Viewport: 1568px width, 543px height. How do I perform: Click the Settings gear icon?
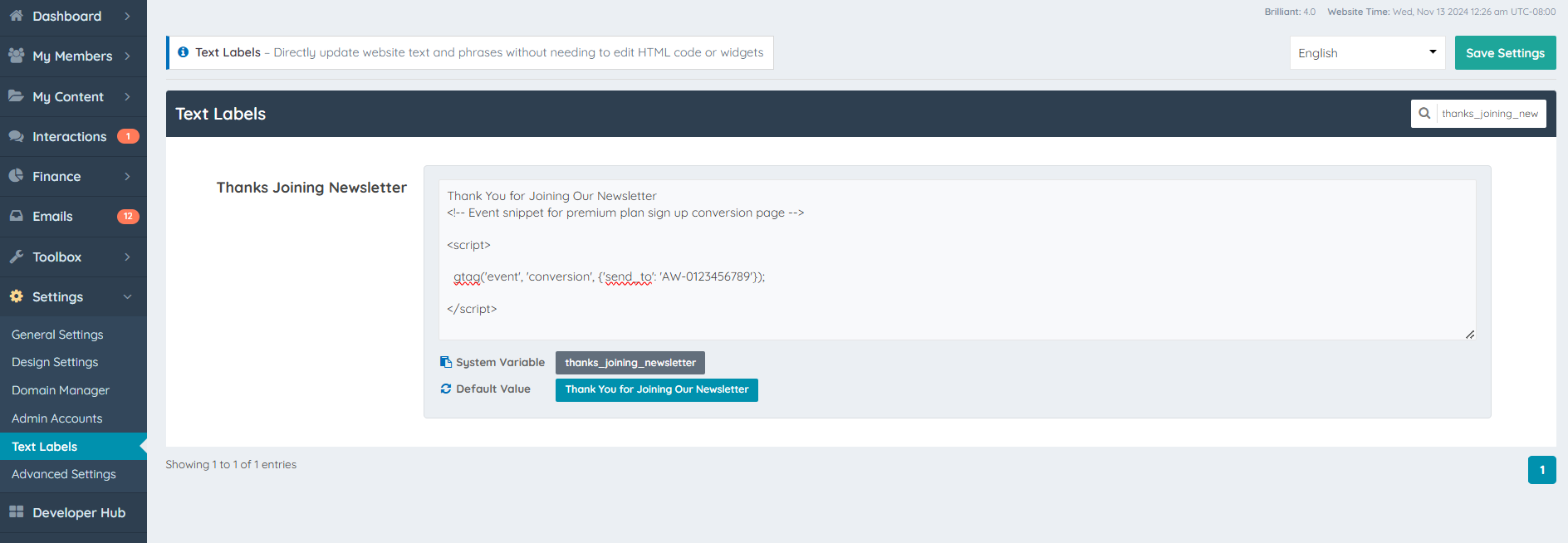[x=16, y=296]
